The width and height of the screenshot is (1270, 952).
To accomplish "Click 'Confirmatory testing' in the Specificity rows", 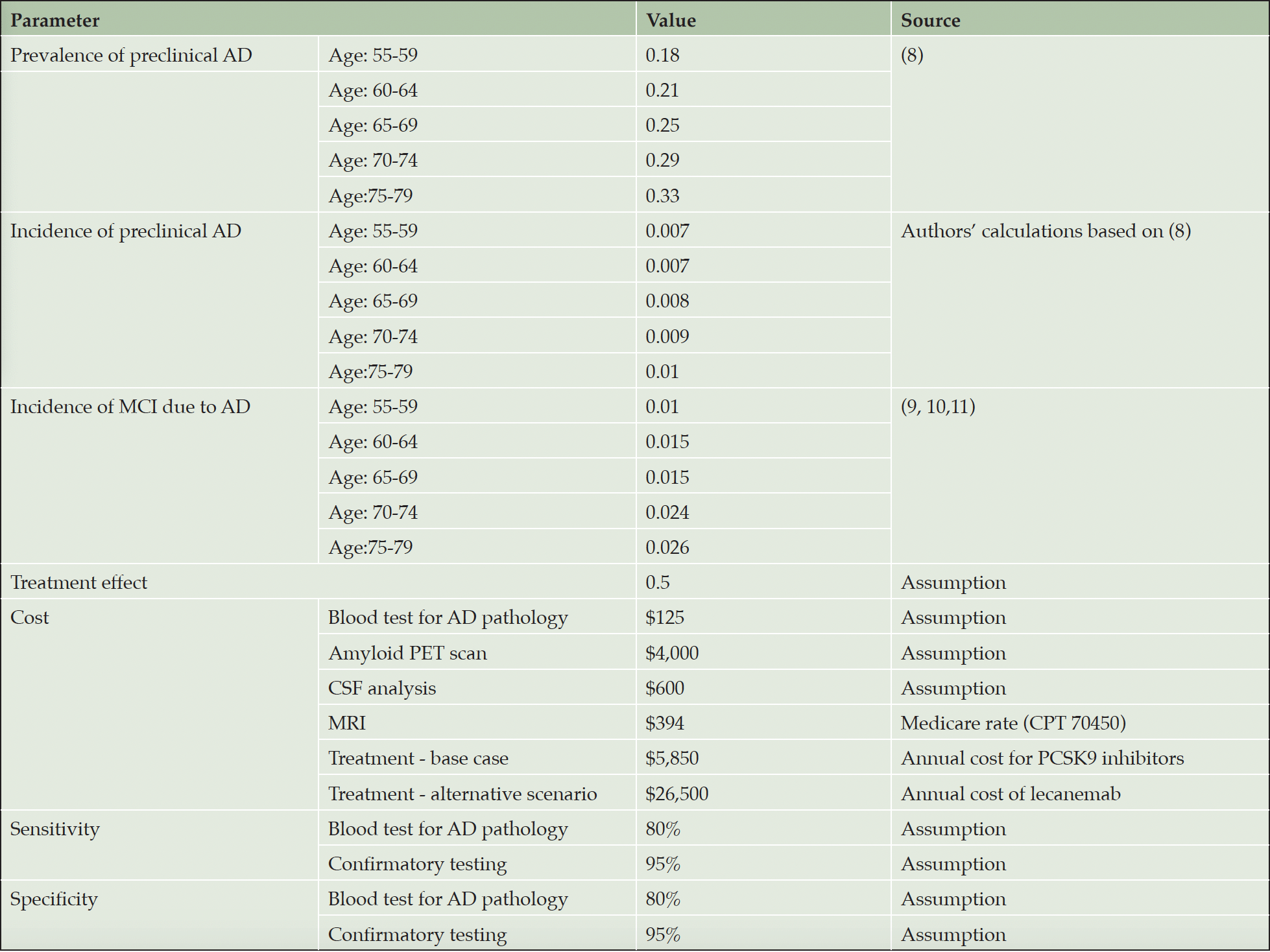I will [x=417, y=935].
